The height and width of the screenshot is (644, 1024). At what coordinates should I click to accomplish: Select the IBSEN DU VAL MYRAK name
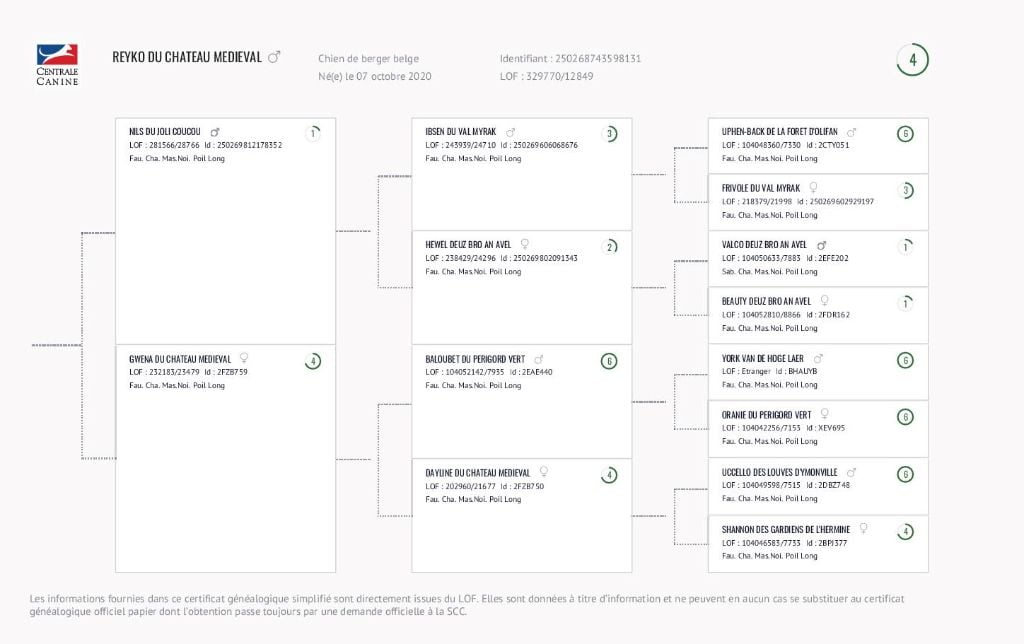(461, 132)
